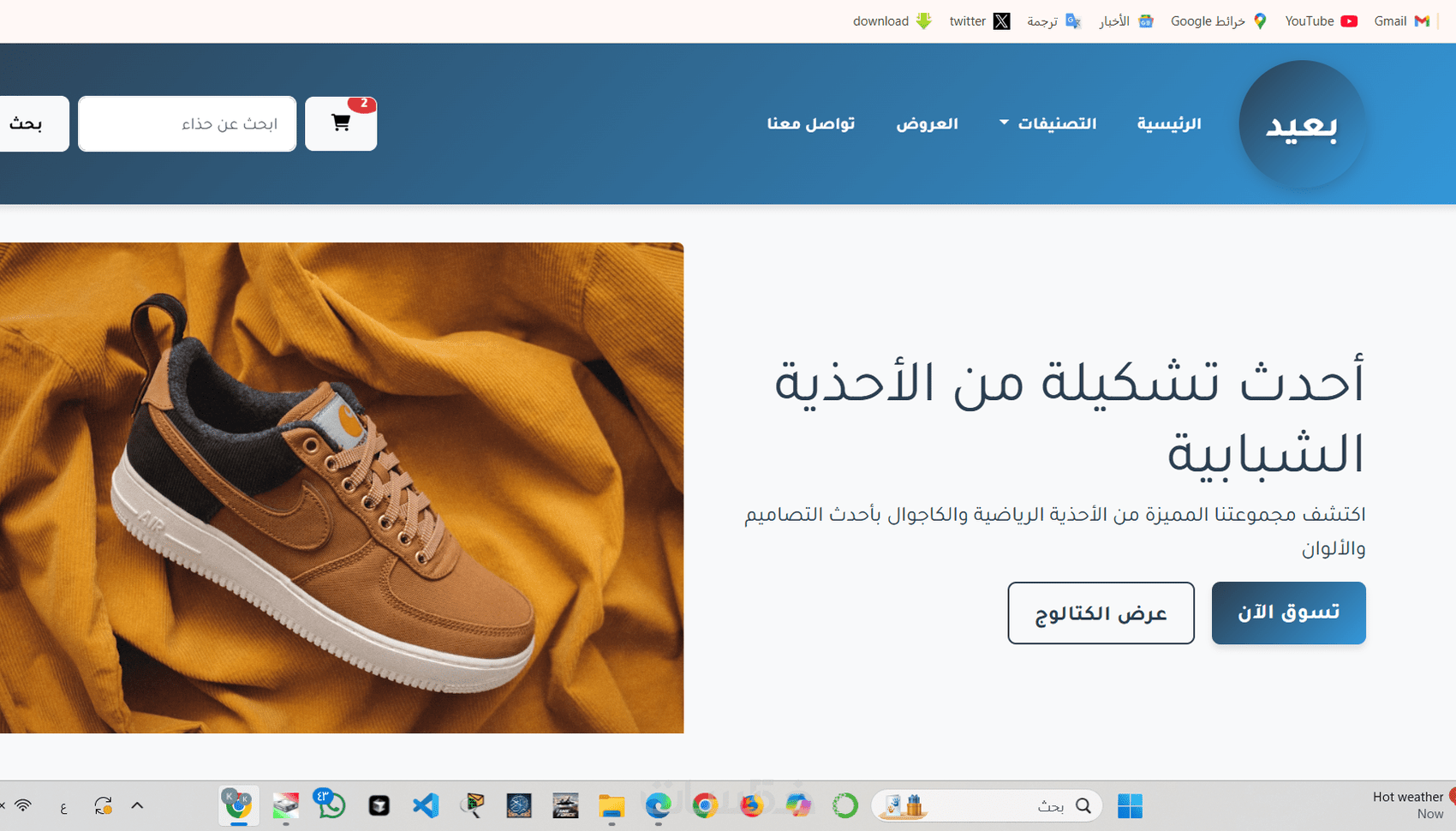Open the download bookmark
The width and height of the screenshot is (1456, 831).
point(892,21)
